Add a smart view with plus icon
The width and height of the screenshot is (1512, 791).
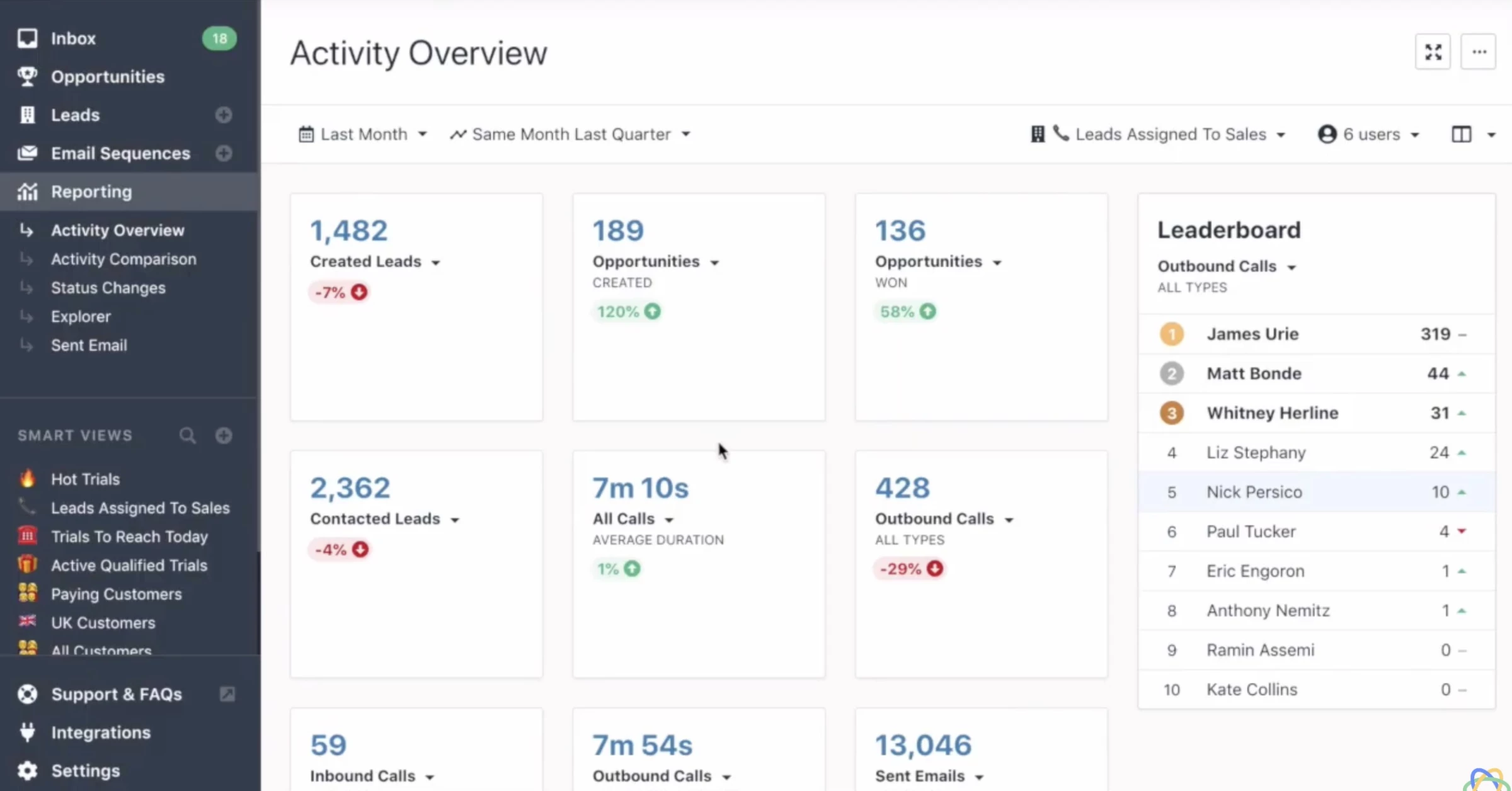[224, 435]
